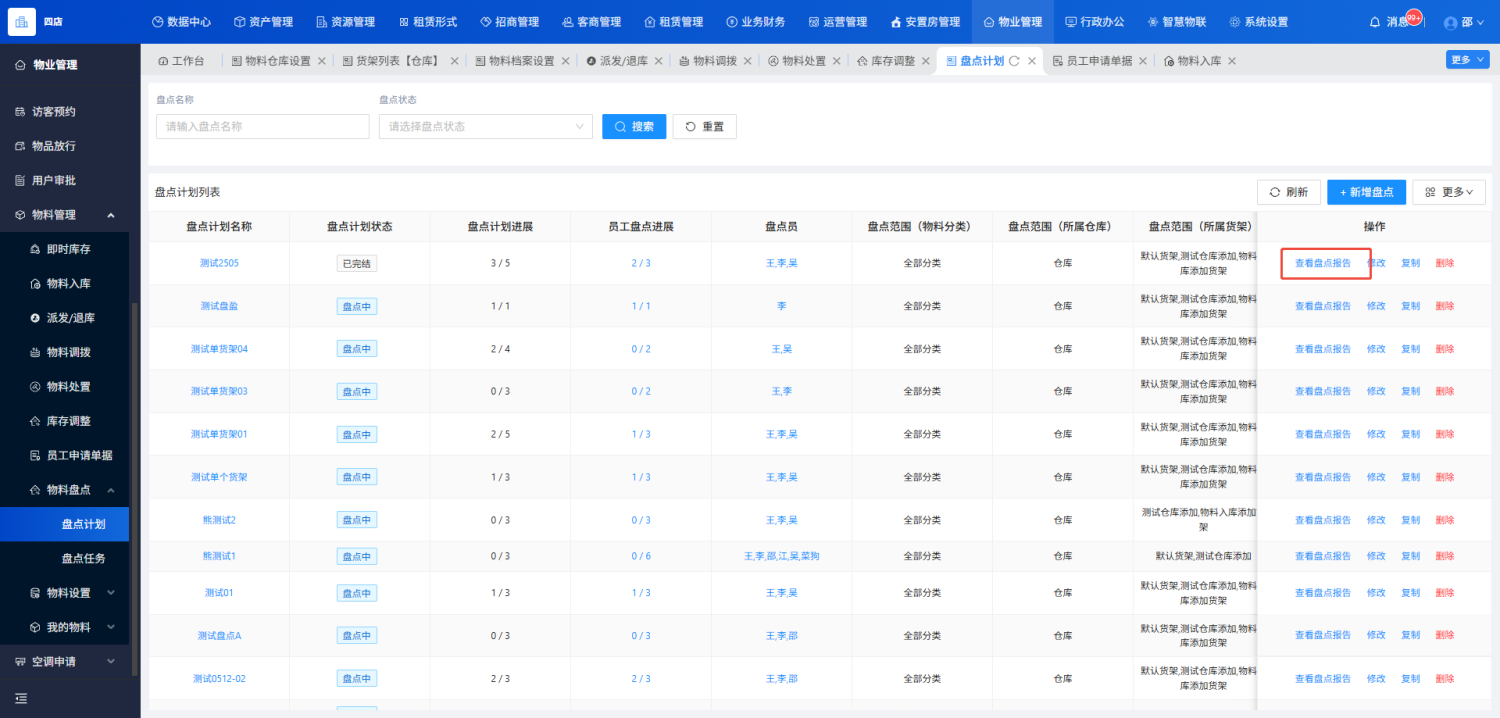
Task: Click the 新增盘点 button
Action: 1366,192
